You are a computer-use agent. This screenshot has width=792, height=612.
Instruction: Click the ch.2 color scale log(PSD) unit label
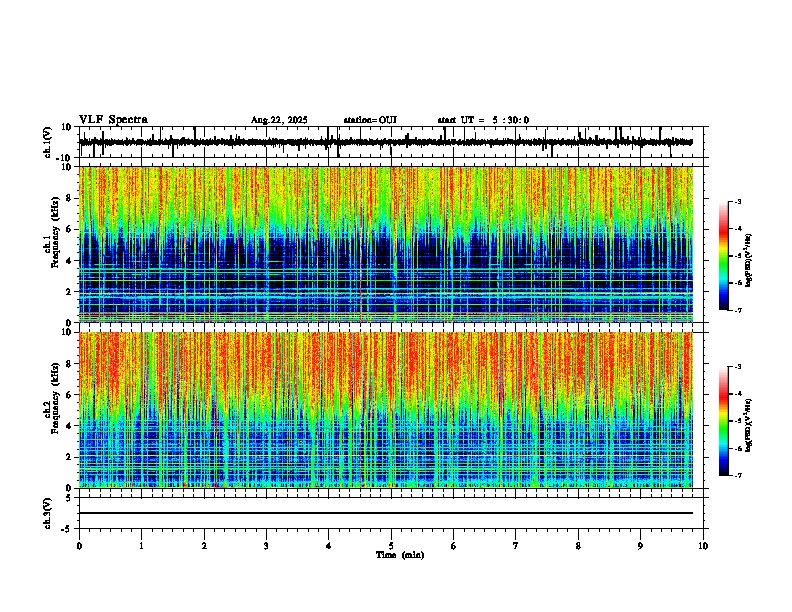pos(749,425)
